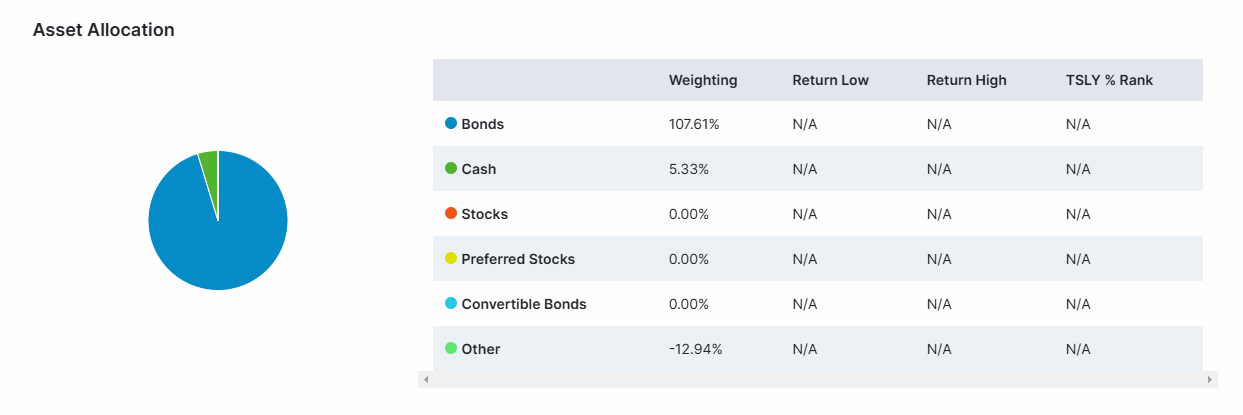The height and width of the screenshot is (415, 1243).
Task: Select the Weighting column header
Action: tap(703, 80)
